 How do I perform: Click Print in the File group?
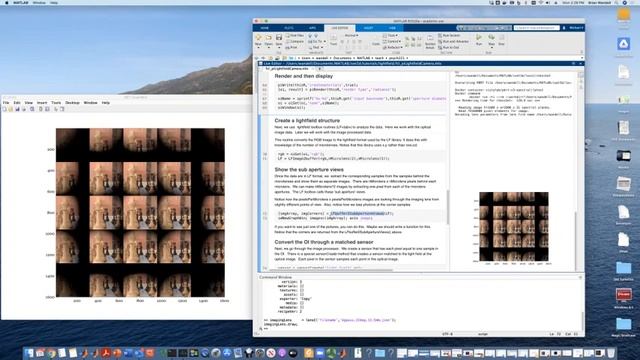[x=292, y=47]
